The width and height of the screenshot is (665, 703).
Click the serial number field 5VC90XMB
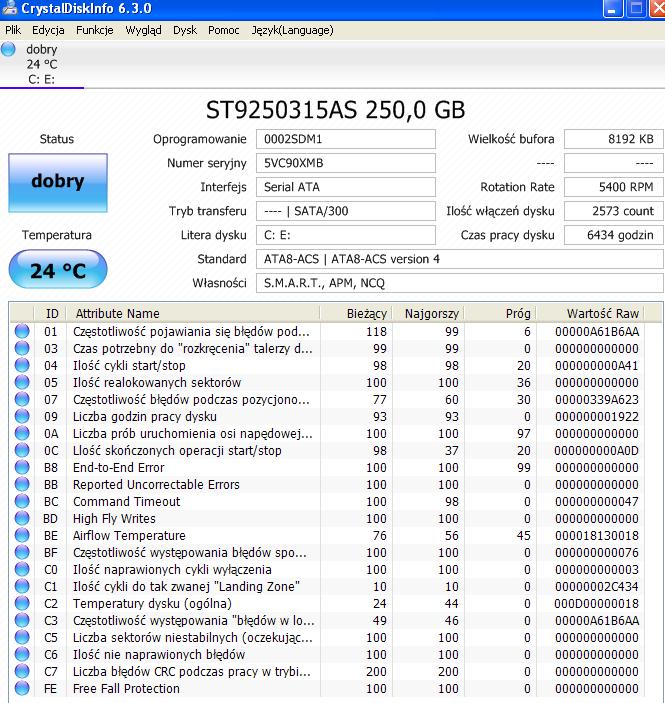345,163
